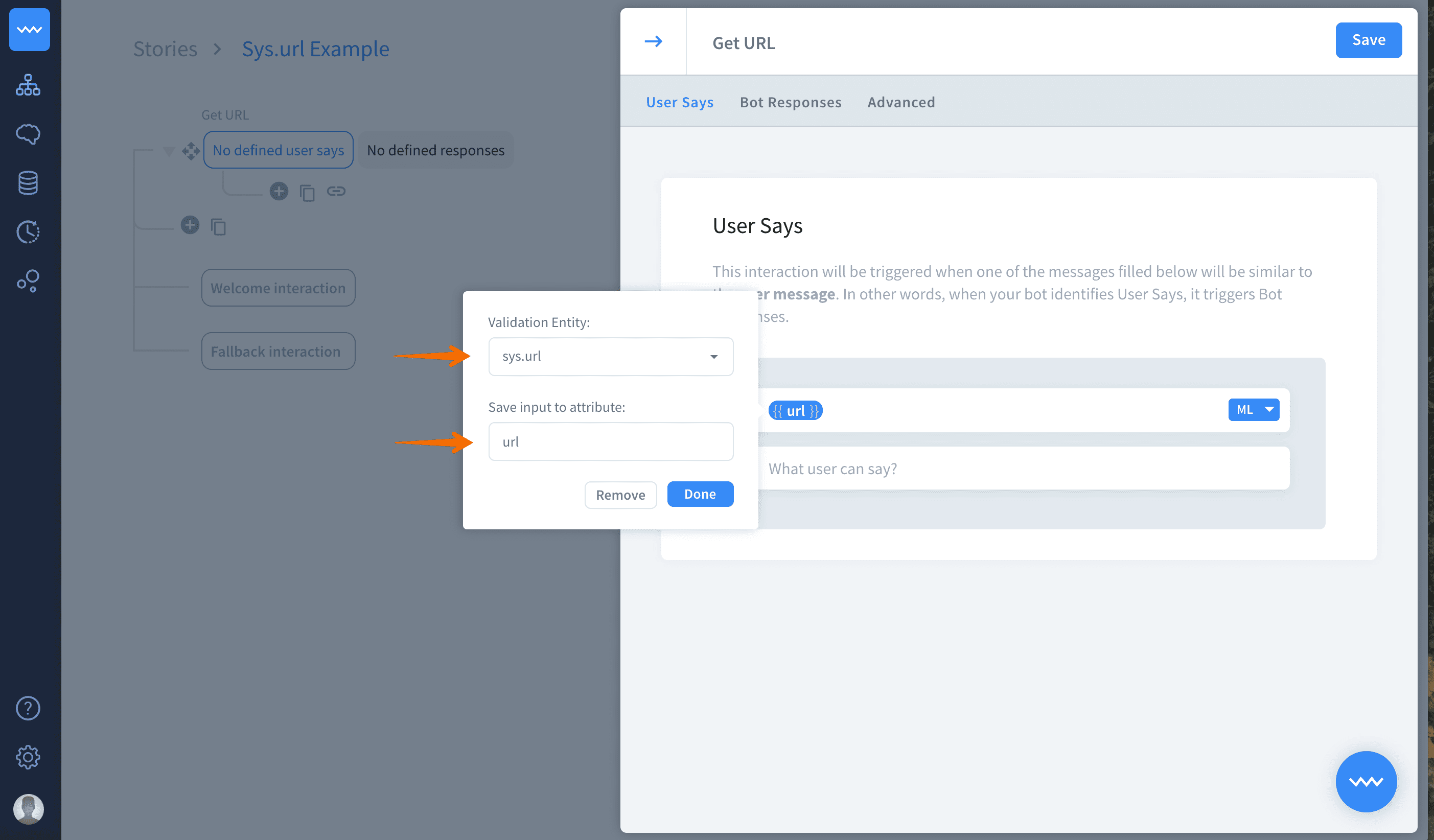Click the Save input to attribute field

coord(611,441)
